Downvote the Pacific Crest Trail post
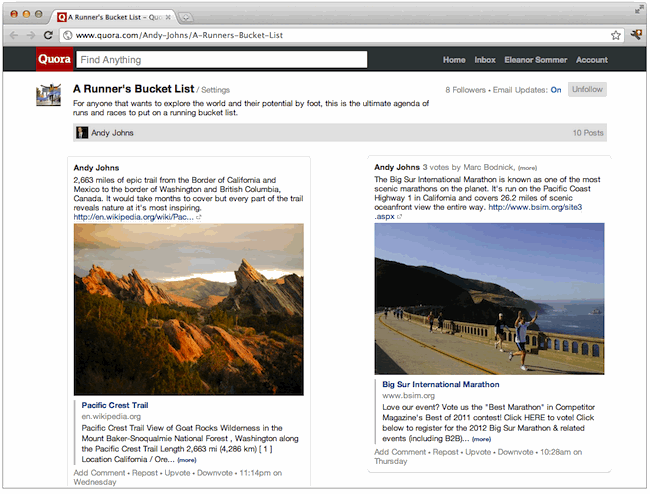 [x=215, y=473]
